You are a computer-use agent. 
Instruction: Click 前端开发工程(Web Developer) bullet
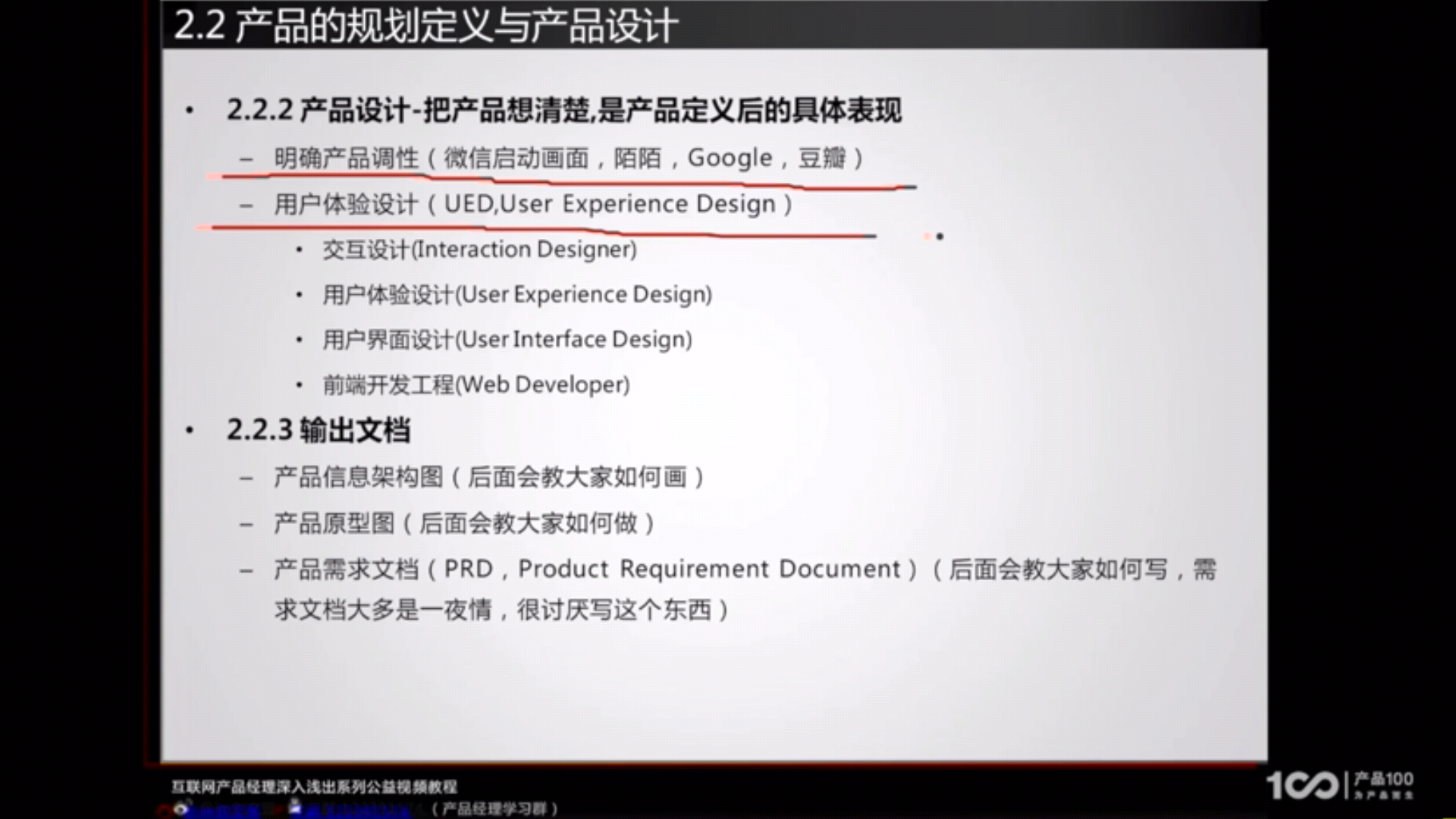click(x=476, y=384)
